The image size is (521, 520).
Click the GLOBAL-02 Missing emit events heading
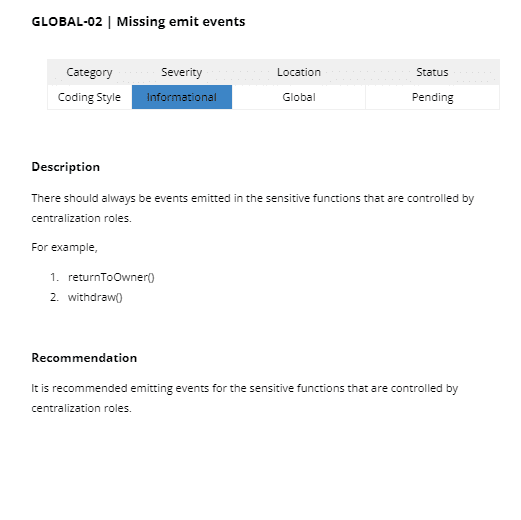point(138,22)
